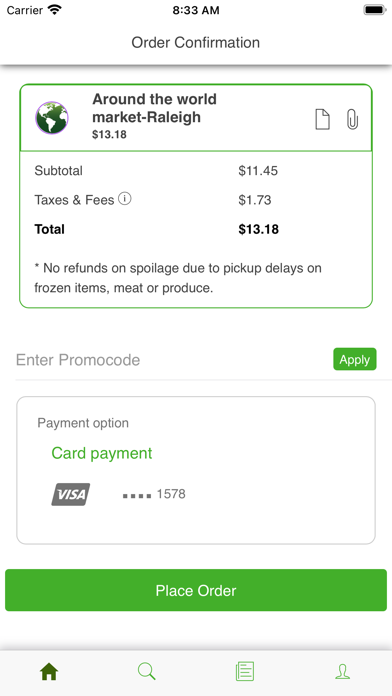Click the Apply promocode button
The image size is (392, 696).
pos(355,359)
